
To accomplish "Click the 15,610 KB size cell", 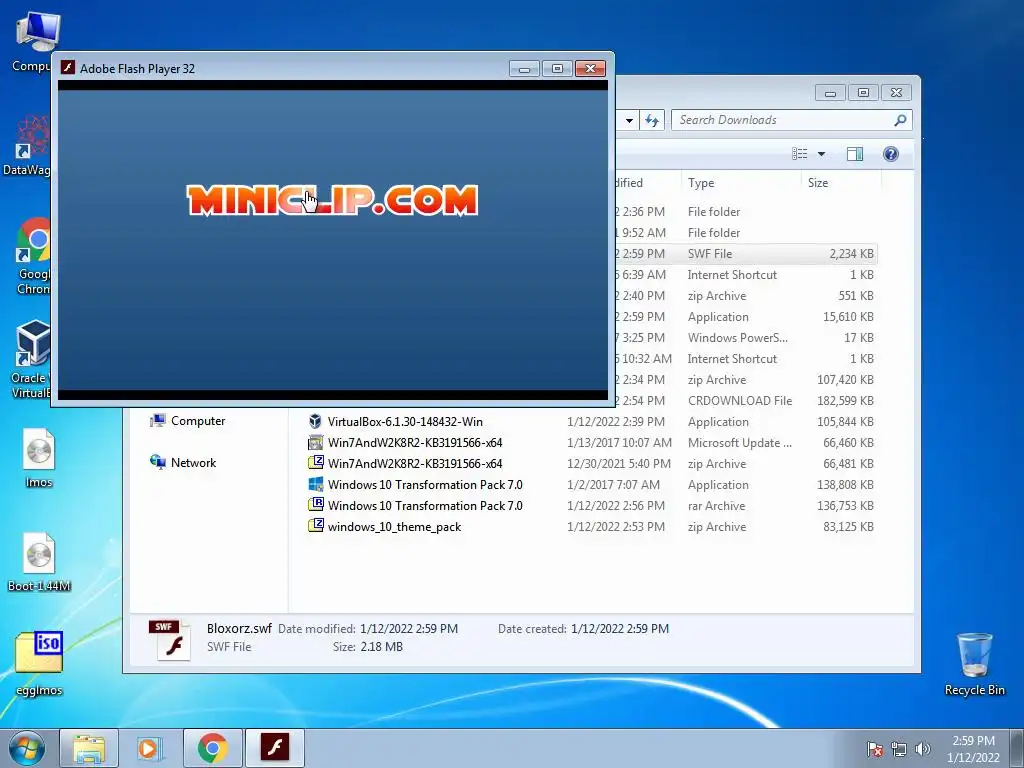I will click(x=848, y=317).
